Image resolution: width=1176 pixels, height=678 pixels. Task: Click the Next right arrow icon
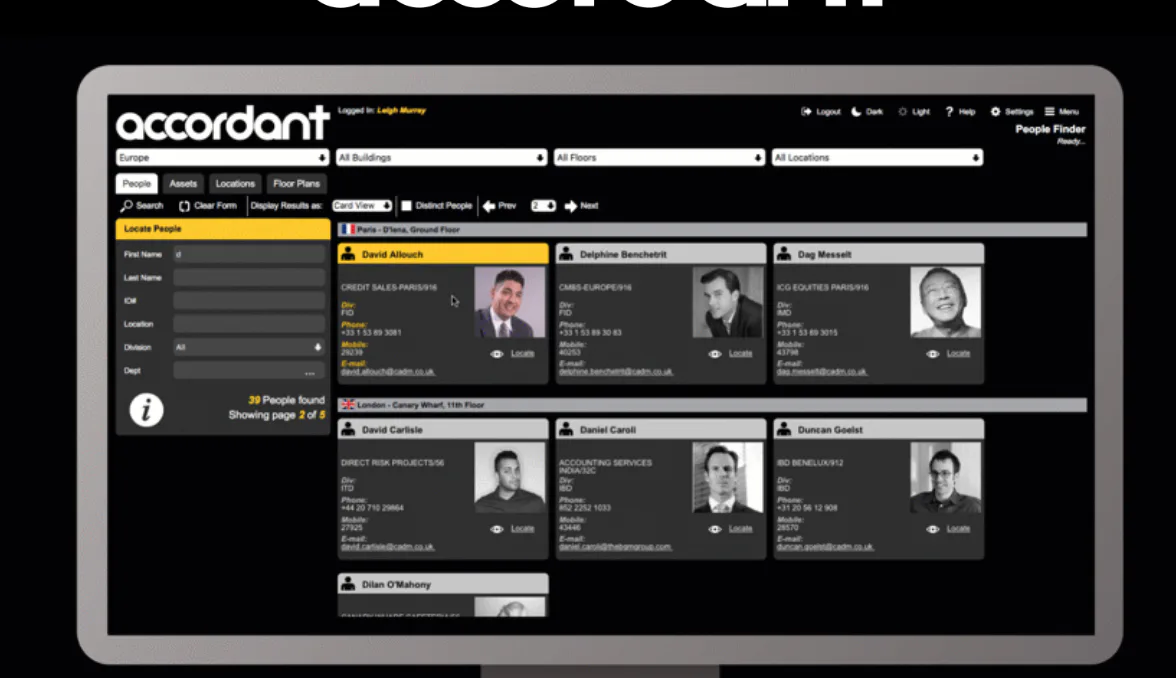click(x=571, y=206)
